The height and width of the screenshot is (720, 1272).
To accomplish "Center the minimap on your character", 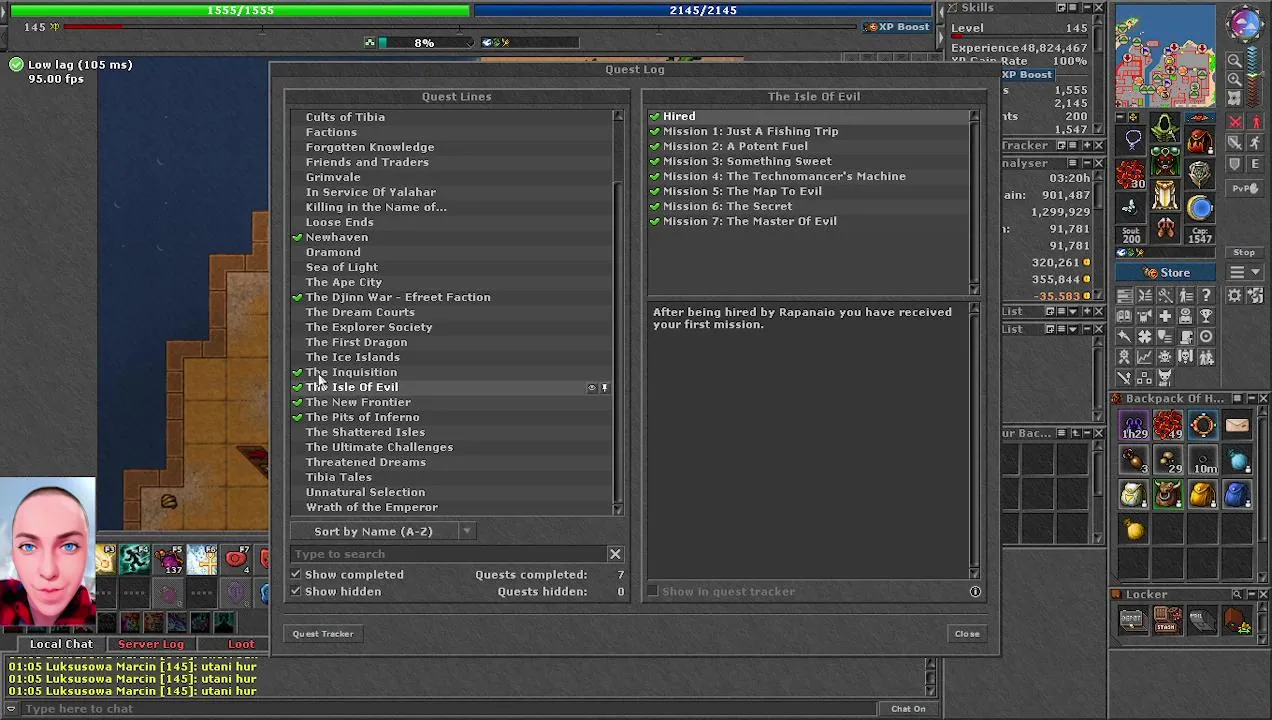I will [1235, 98].
